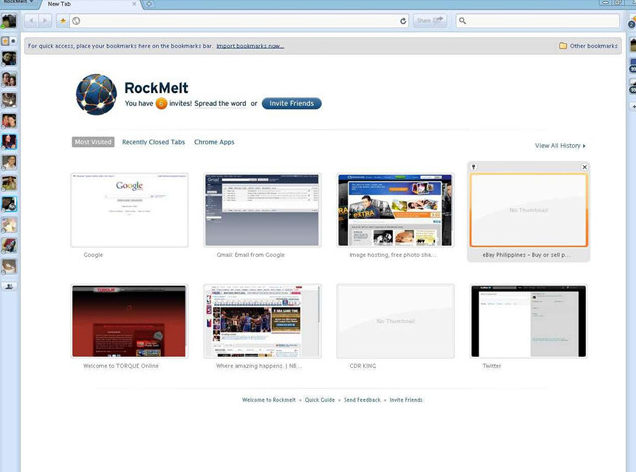Click the Share button

click(430, 20)
